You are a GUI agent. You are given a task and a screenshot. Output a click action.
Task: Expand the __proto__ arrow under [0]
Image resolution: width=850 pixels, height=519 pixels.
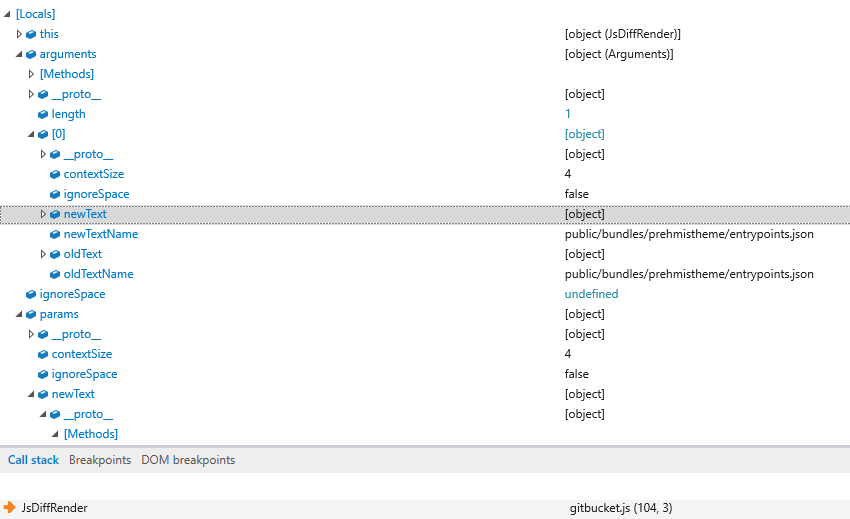click(43, 154)
